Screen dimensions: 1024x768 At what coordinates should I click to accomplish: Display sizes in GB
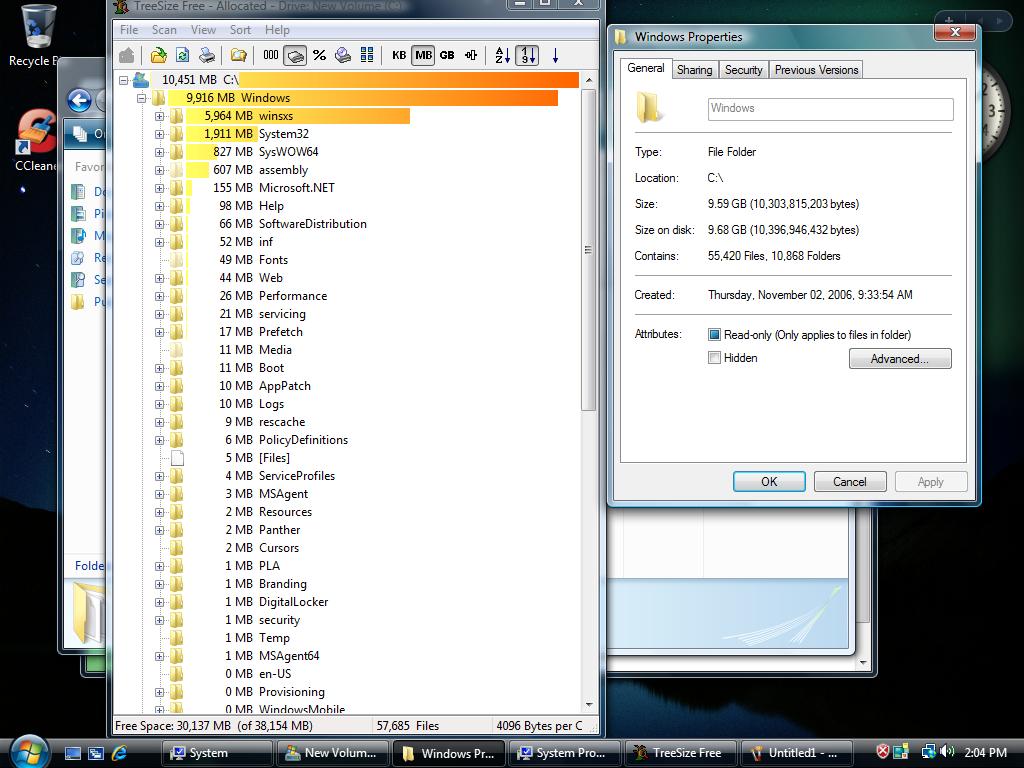pyautogui.click(x=447, y=56)
